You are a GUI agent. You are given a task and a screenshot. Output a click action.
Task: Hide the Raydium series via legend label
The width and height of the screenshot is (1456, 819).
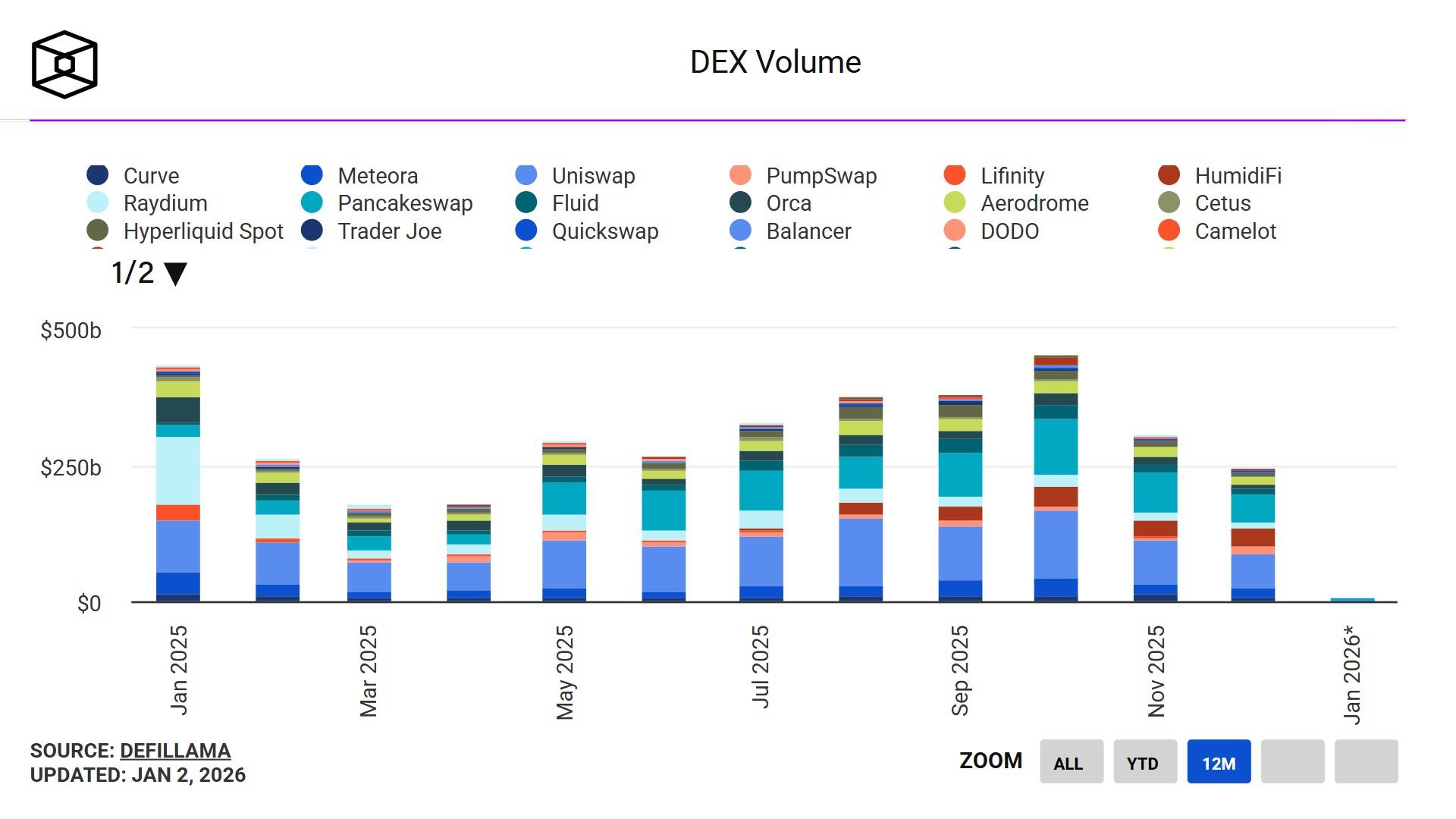165,203
